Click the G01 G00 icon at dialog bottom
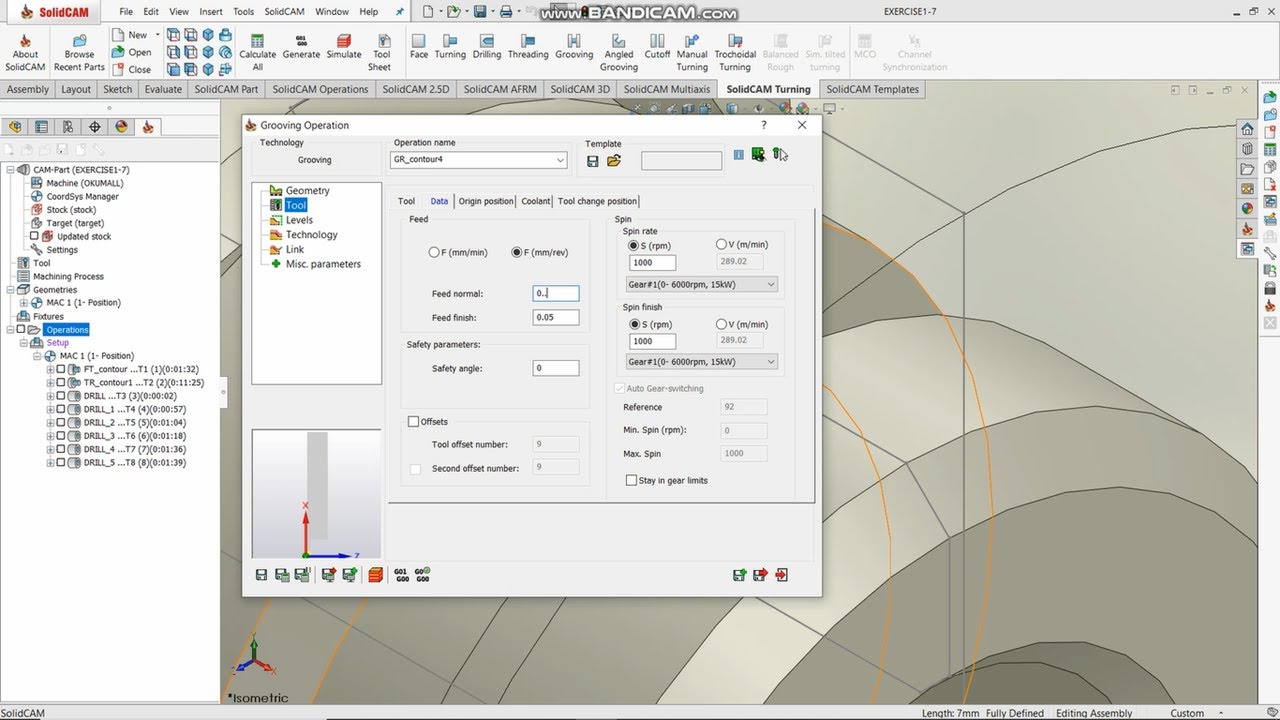This screenshot has width=1280, height=720. pyautogui.click(x=401, y=575)
